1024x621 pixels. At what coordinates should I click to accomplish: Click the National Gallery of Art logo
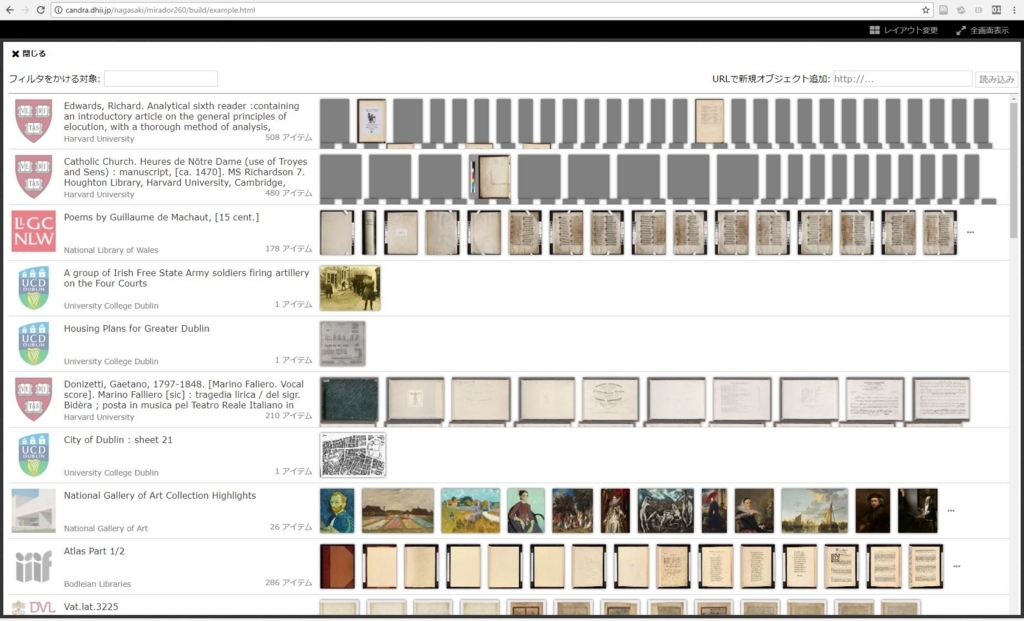coord(33,511)
